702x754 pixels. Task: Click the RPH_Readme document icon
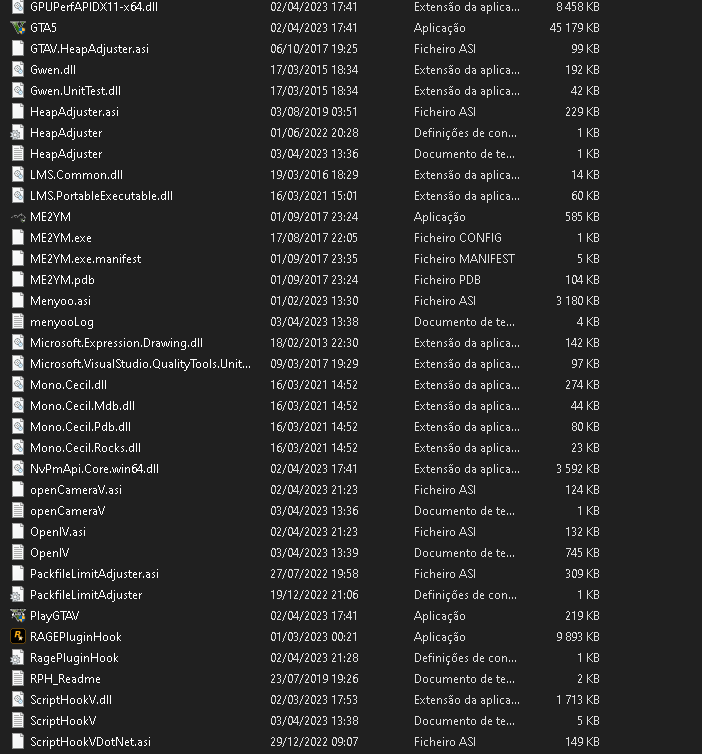(x=18, y=678)
